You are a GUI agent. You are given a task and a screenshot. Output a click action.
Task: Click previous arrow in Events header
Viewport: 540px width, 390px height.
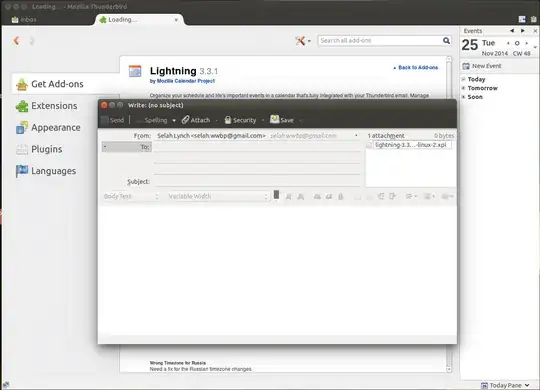[x=512, y=31]
